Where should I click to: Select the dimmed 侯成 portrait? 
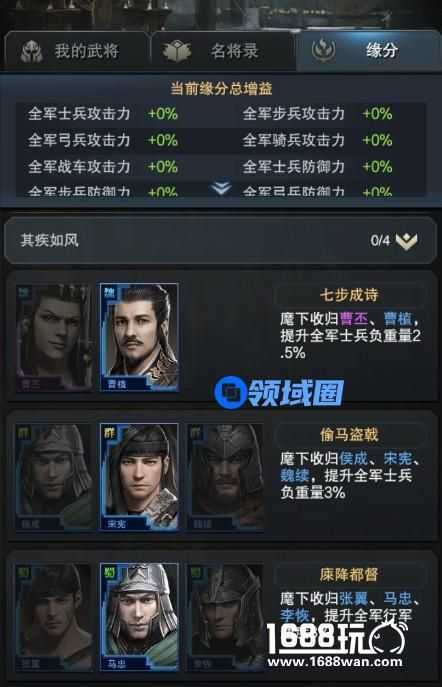click(x=54, y=477)
